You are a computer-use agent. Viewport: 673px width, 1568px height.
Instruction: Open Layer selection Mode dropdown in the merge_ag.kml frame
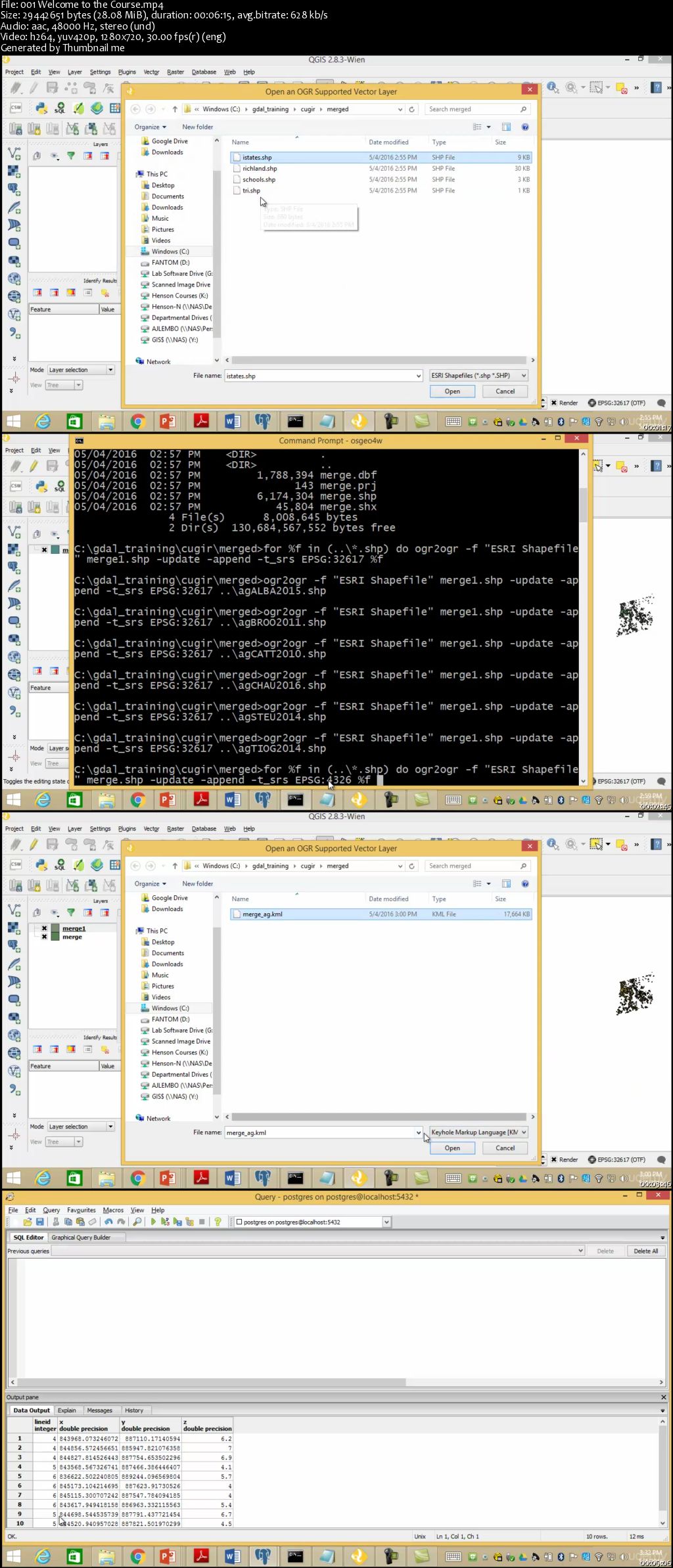click(80, 1127)
